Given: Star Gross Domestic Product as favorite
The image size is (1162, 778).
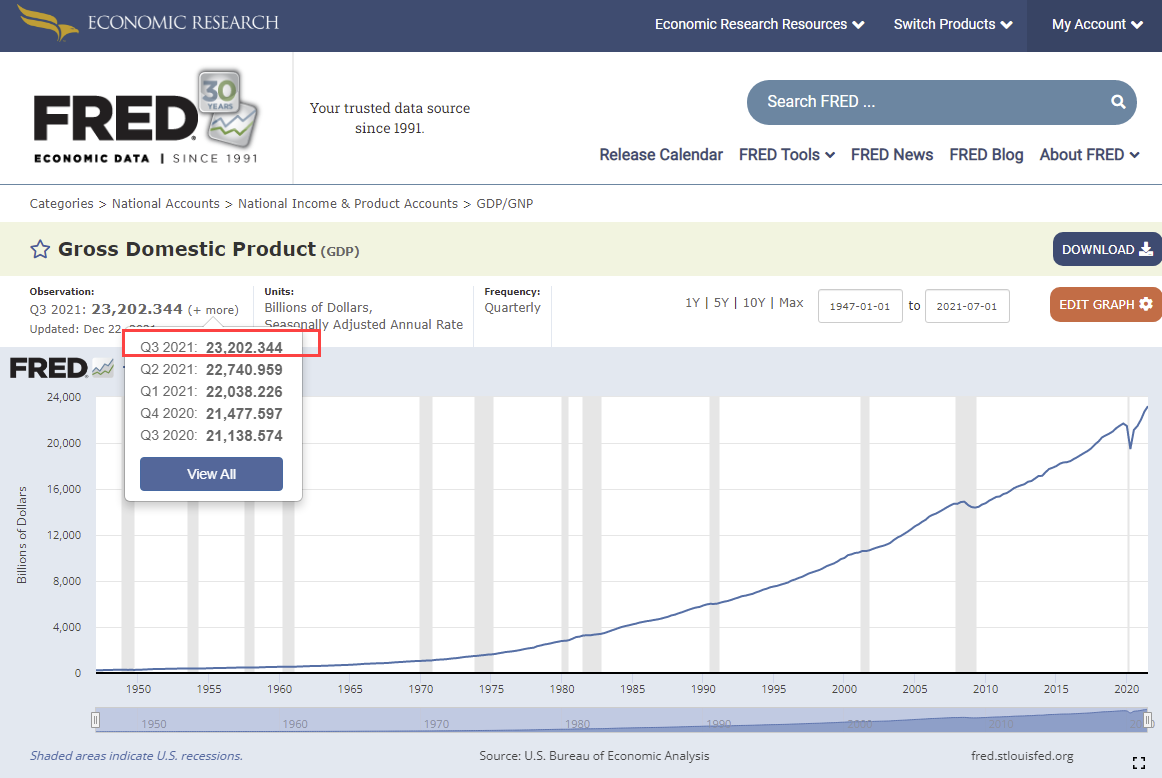Looking at the screenshot, I should pos(40,250).
